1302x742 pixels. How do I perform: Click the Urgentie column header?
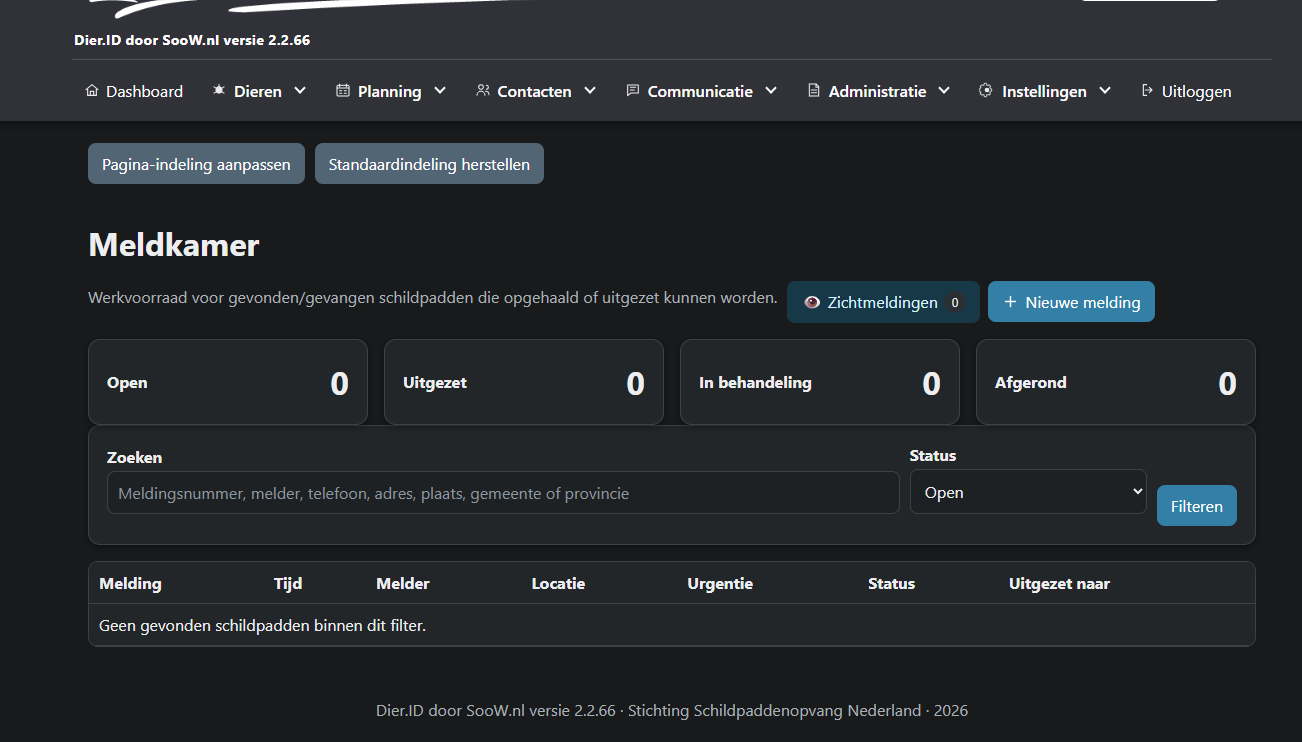point(720,583)
